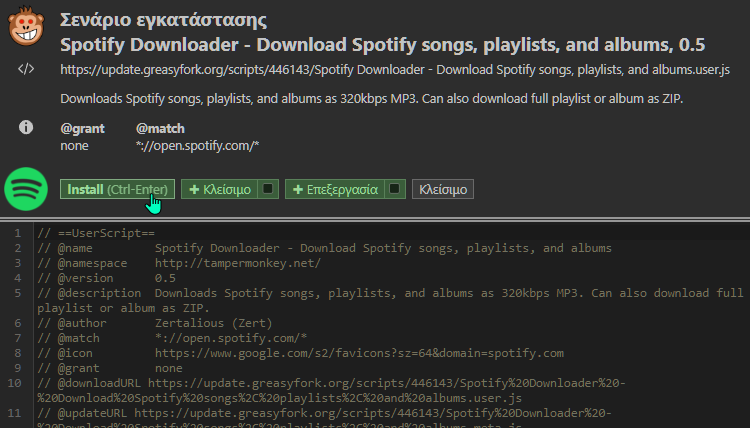Click the '@match' heading

point(160,129)
